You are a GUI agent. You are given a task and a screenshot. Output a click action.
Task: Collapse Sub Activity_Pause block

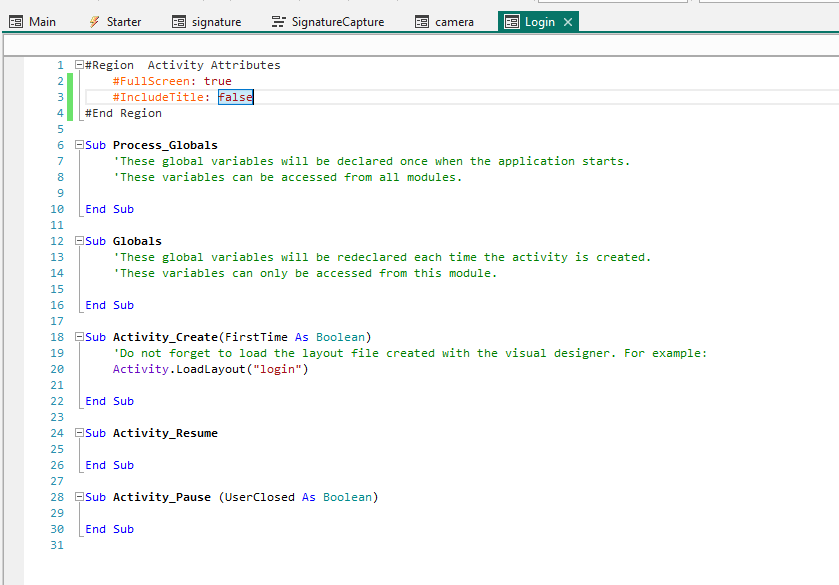point(79,497)
